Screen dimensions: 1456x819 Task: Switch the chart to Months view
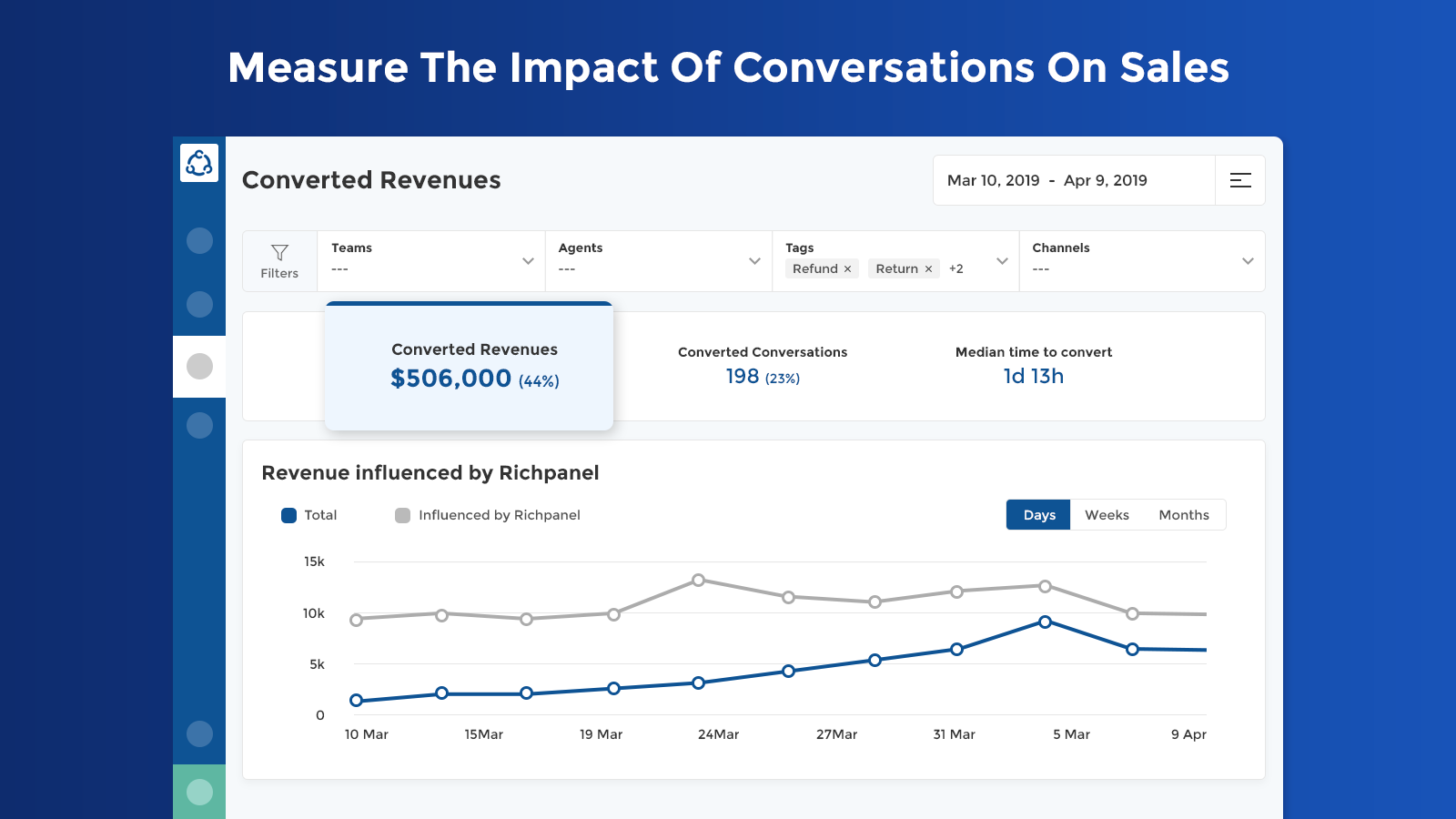pos(1184,515)
